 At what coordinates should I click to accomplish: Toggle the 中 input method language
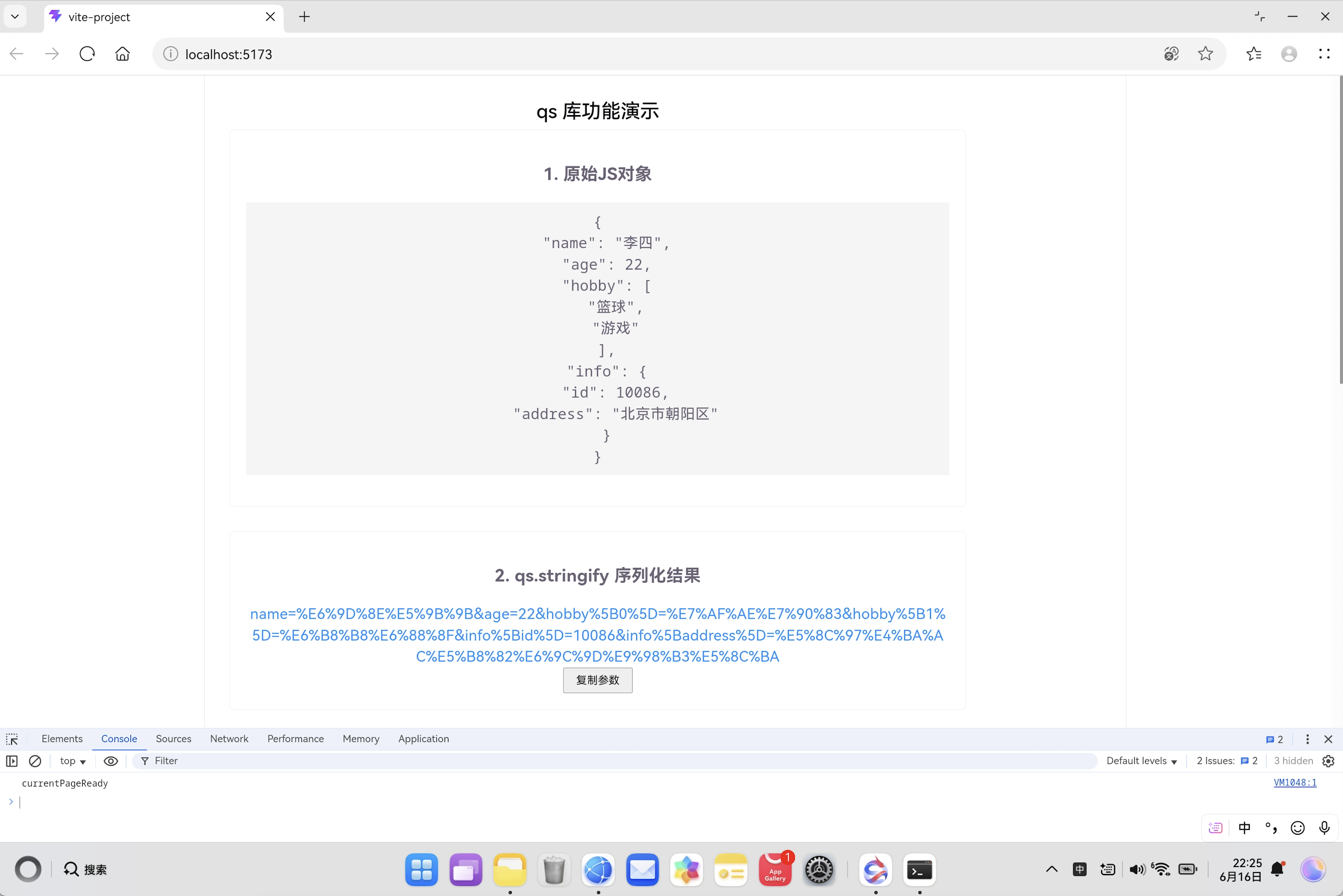click(x=1244, y=827)
